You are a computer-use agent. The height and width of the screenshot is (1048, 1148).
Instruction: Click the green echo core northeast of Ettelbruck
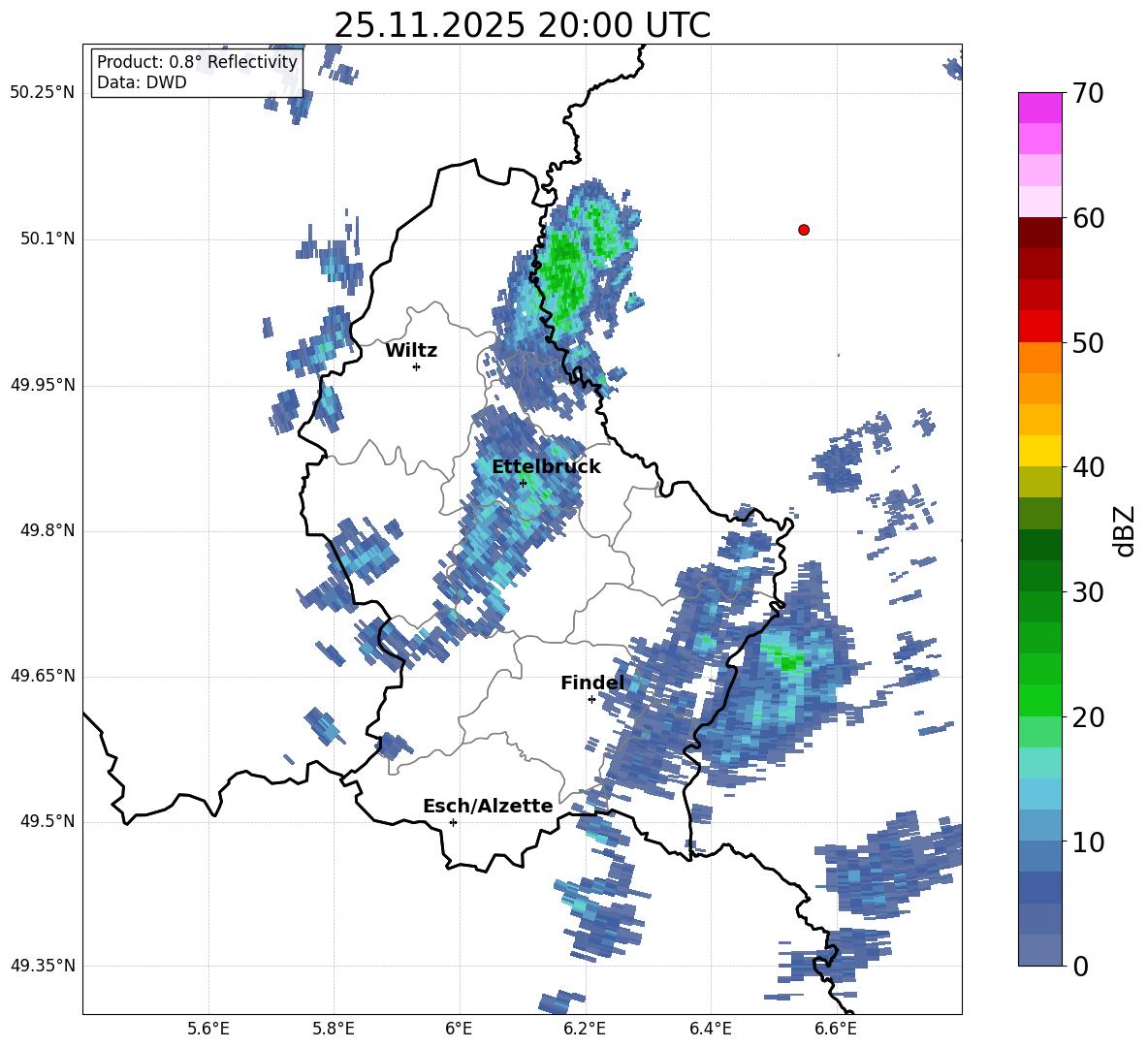tap(564, 276)
